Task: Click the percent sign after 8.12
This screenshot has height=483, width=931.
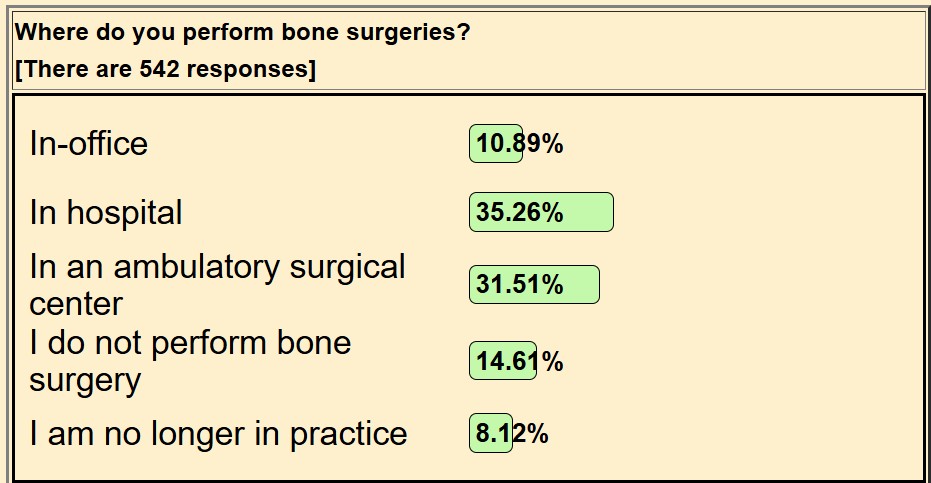Action: click(538, 434)
